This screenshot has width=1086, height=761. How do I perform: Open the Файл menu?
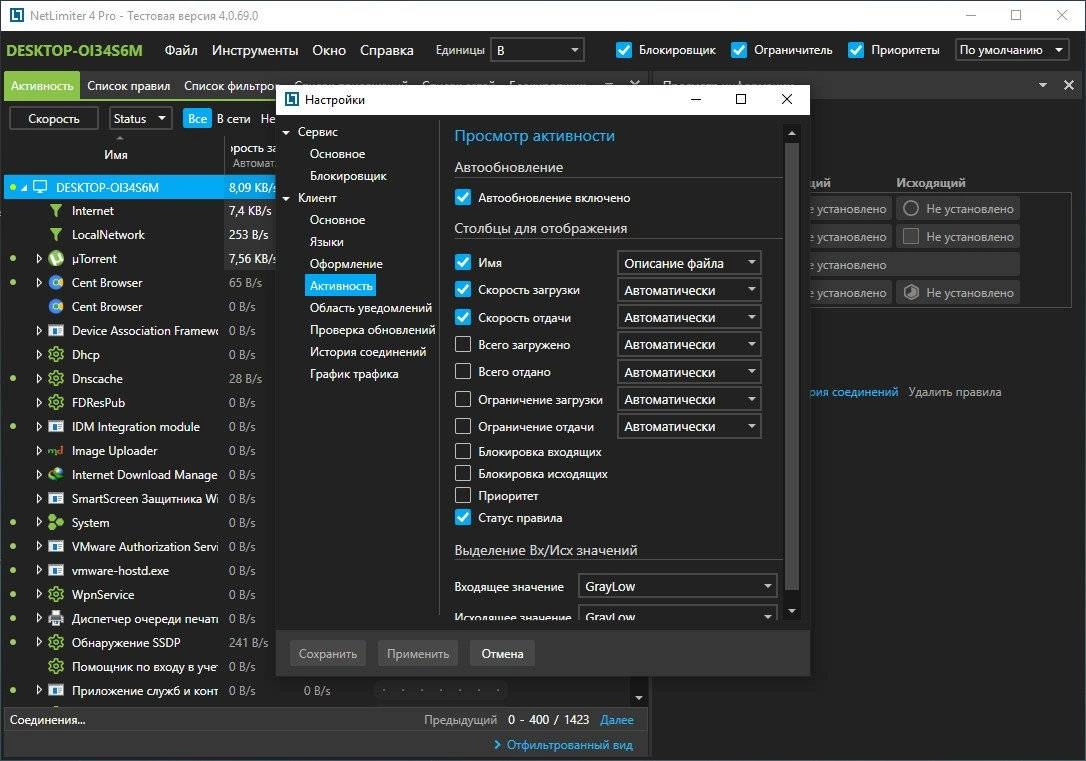pos(181,51)
